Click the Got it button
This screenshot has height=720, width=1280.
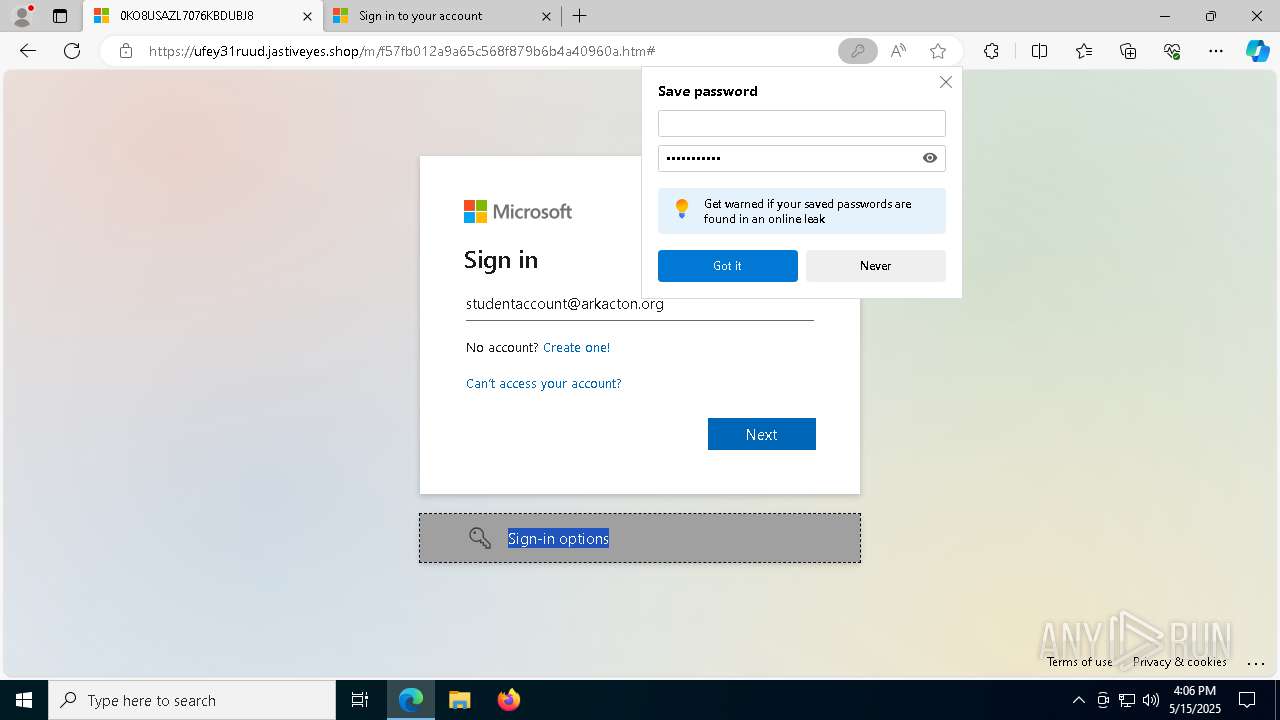(728, 266)
